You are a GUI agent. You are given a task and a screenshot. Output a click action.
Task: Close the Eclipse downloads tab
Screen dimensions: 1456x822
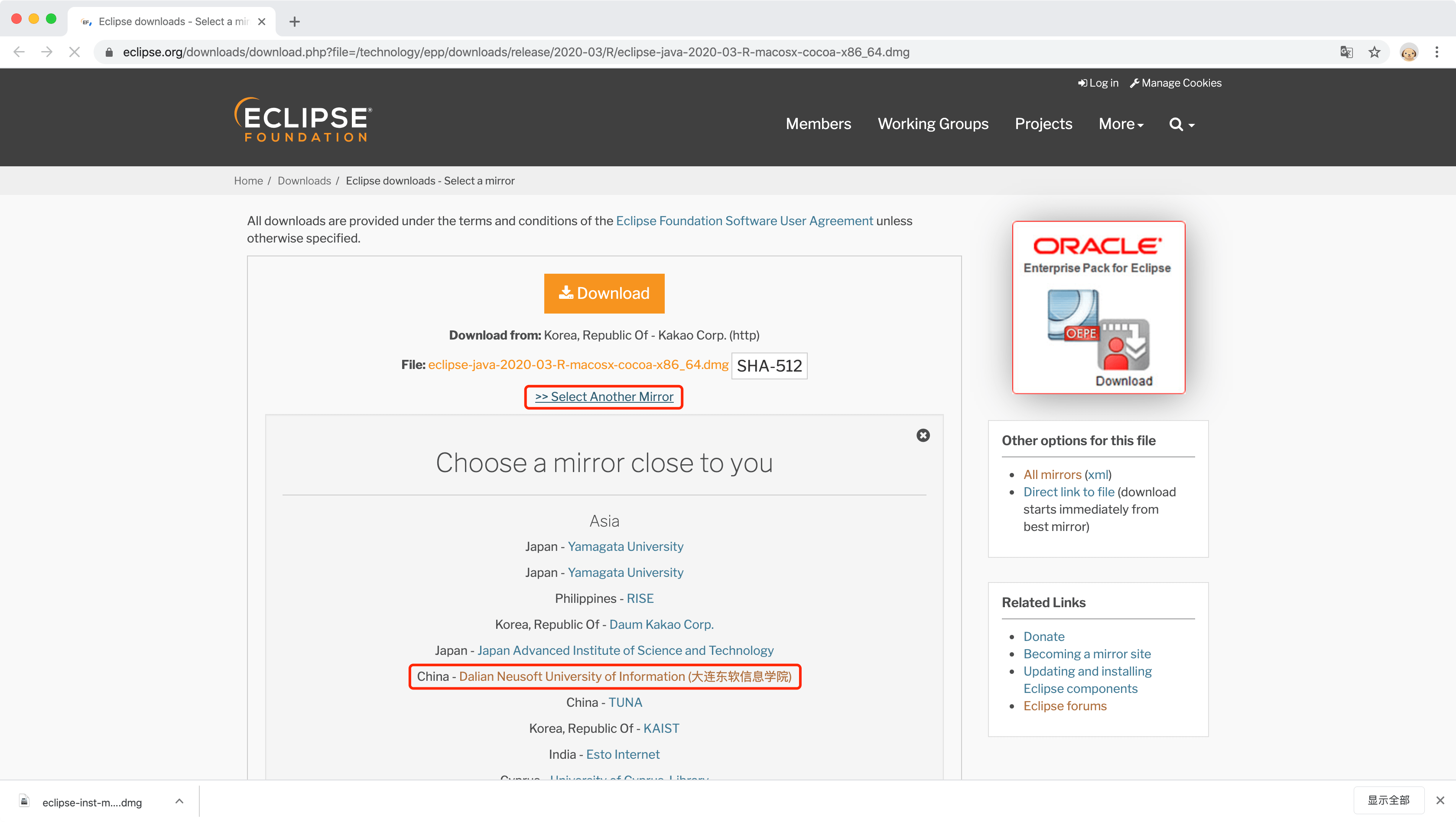262,22
